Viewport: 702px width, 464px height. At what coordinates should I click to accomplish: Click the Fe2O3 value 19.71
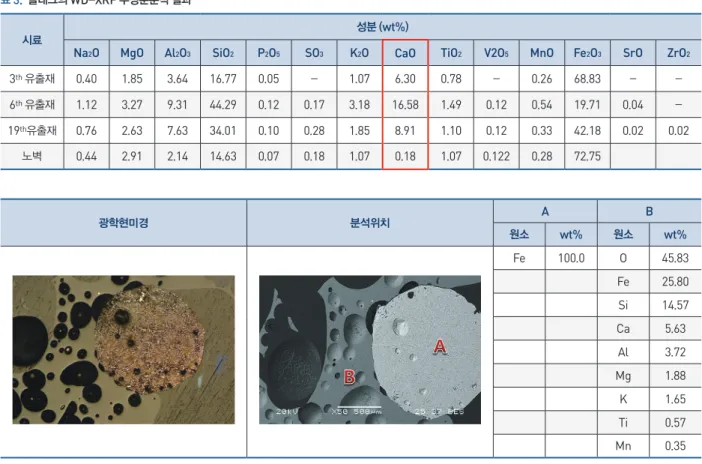(587, 105)
